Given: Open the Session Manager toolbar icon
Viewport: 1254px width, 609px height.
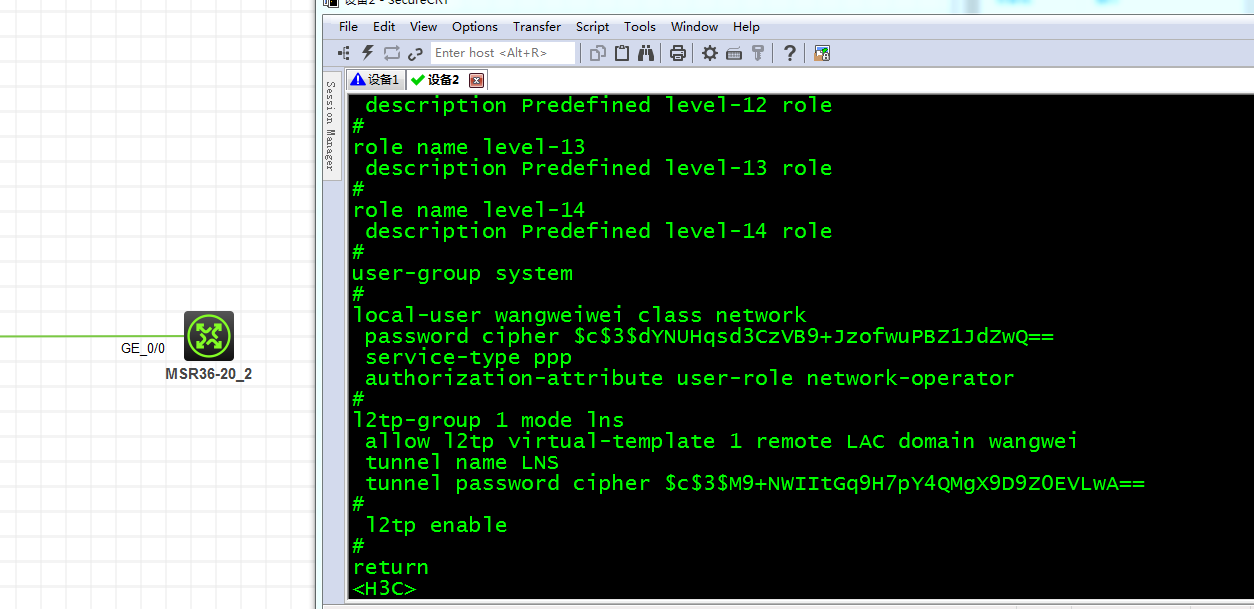Looking at the screenshot, I should [x=344, y=53].
